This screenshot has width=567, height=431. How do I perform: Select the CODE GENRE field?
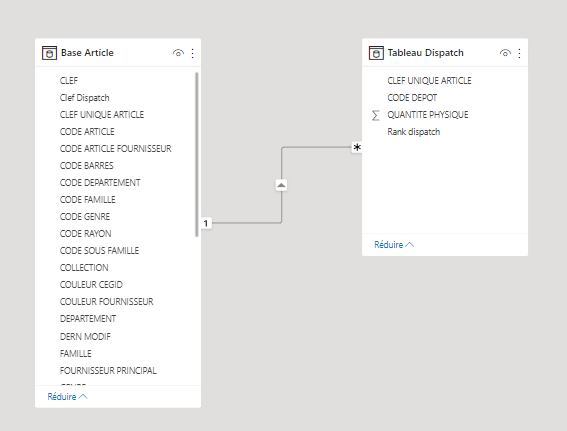tap(85, 217)
